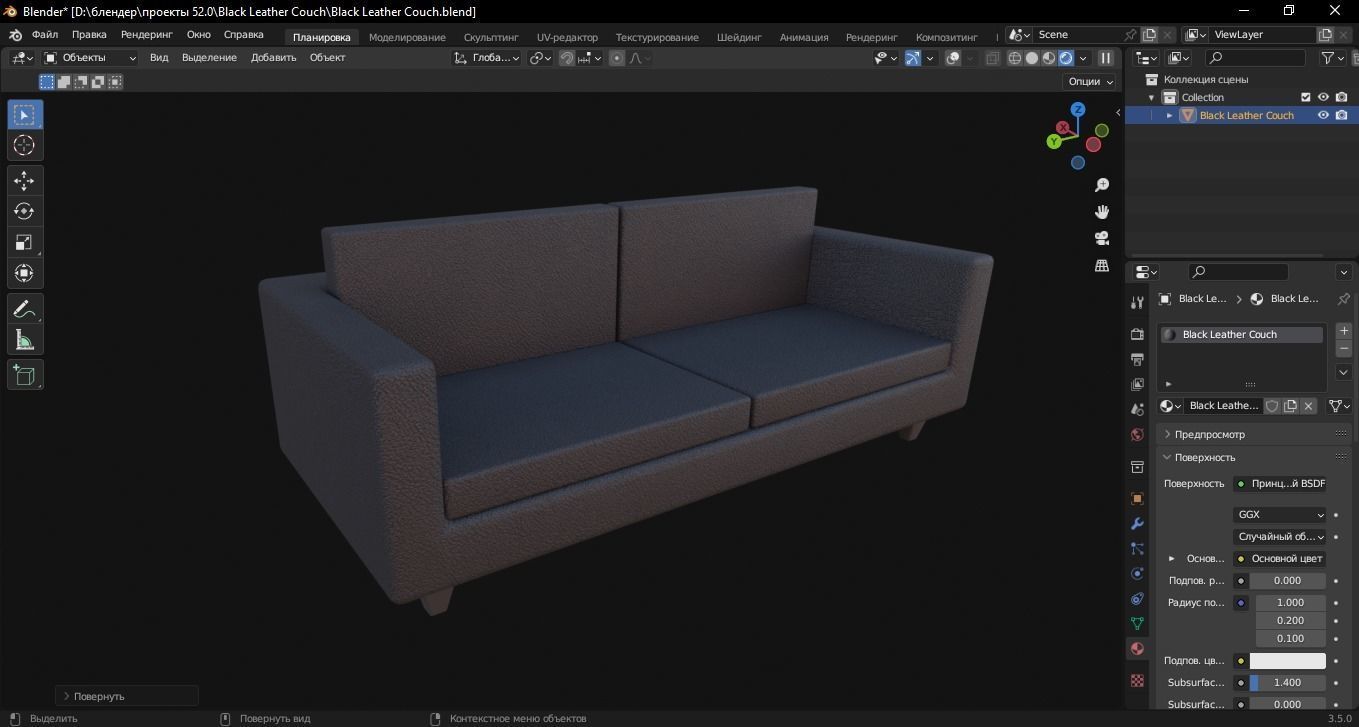The width and height of the screenshot is (1359, 727).
Task: Select the Rotate tool
Action: [x=24, y=211]
